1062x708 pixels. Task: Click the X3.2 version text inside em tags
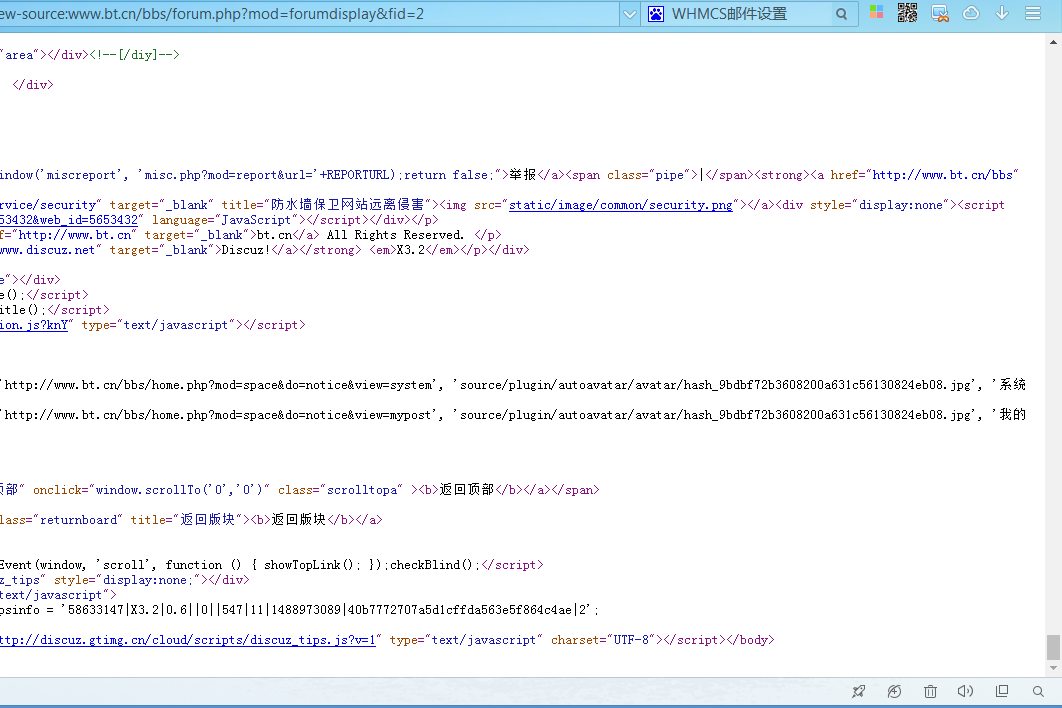click(410, 250)
